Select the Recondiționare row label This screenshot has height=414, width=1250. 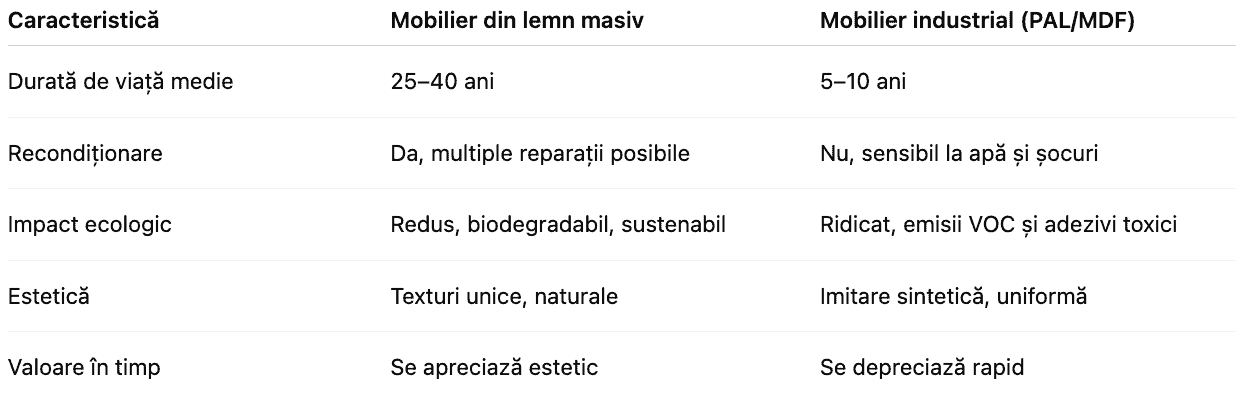pyautogui.click(x=85, y=154)
